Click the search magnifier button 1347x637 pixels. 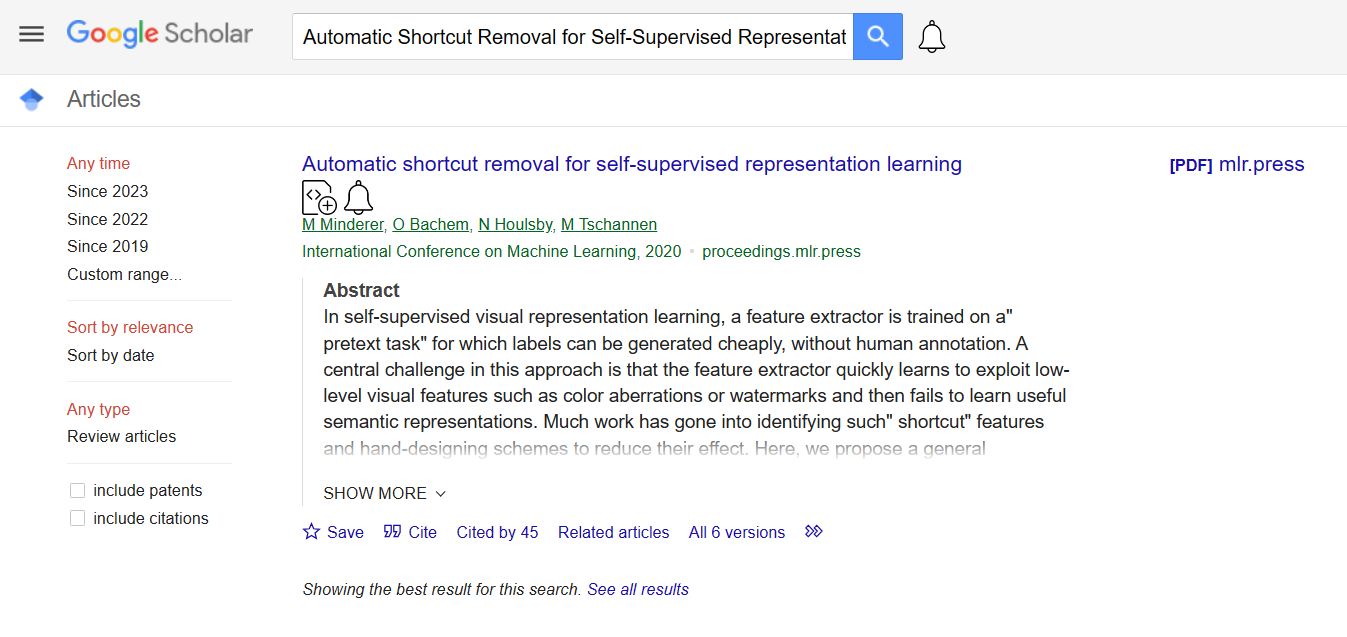877,36
